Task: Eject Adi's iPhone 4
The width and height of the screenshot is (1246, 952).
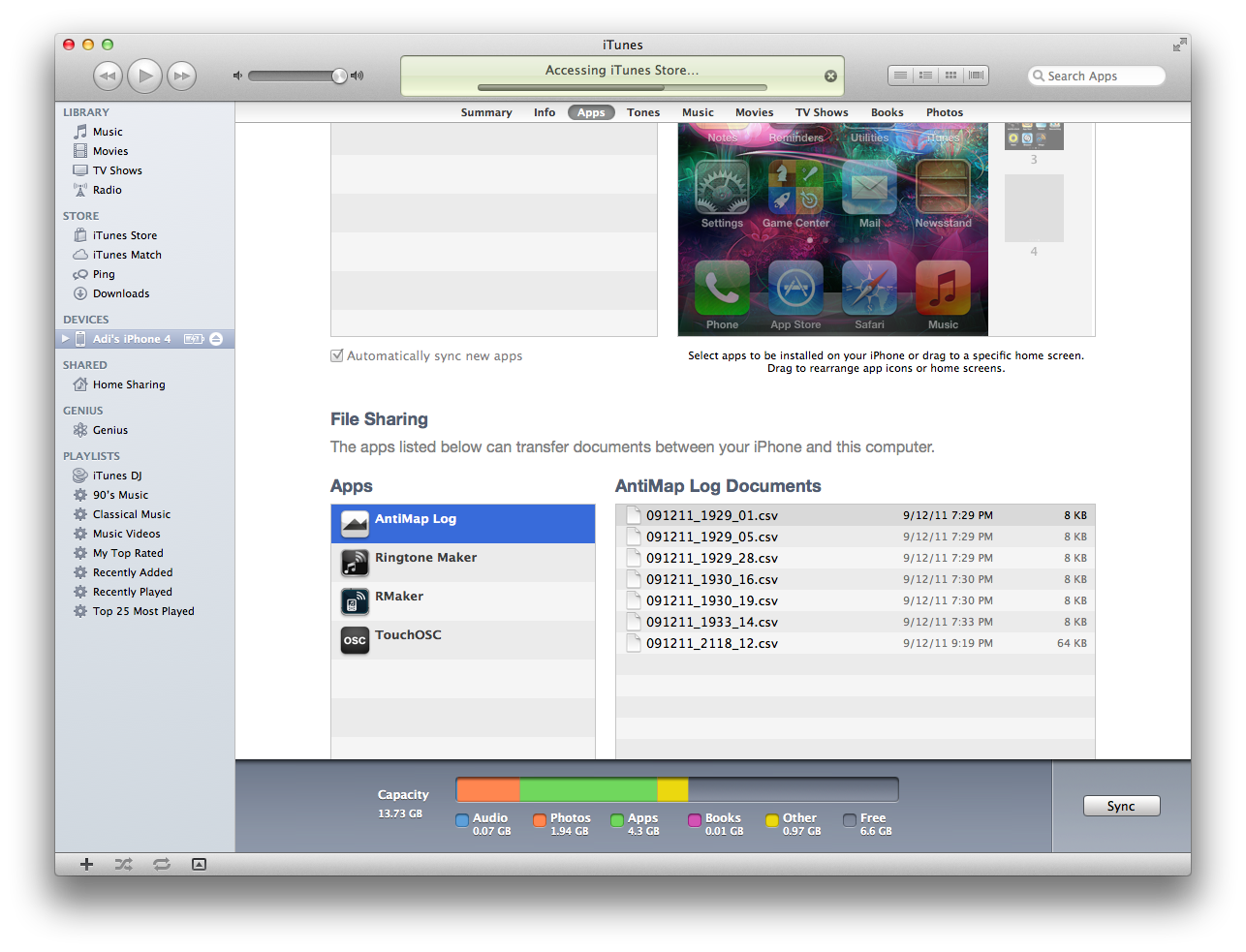Action: pos(216,339)
